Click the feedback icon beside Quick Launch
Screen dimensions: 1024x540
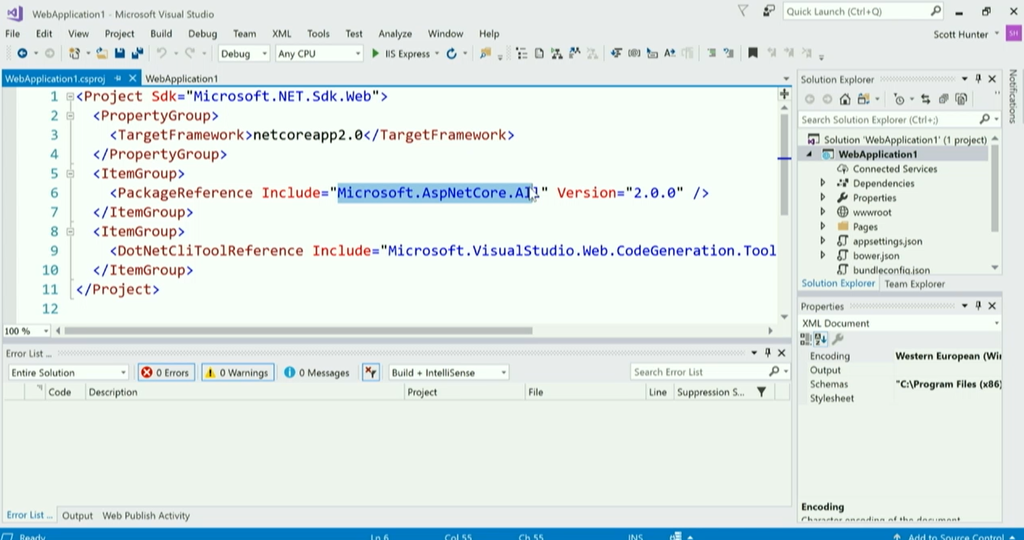(x=766, y=11)
